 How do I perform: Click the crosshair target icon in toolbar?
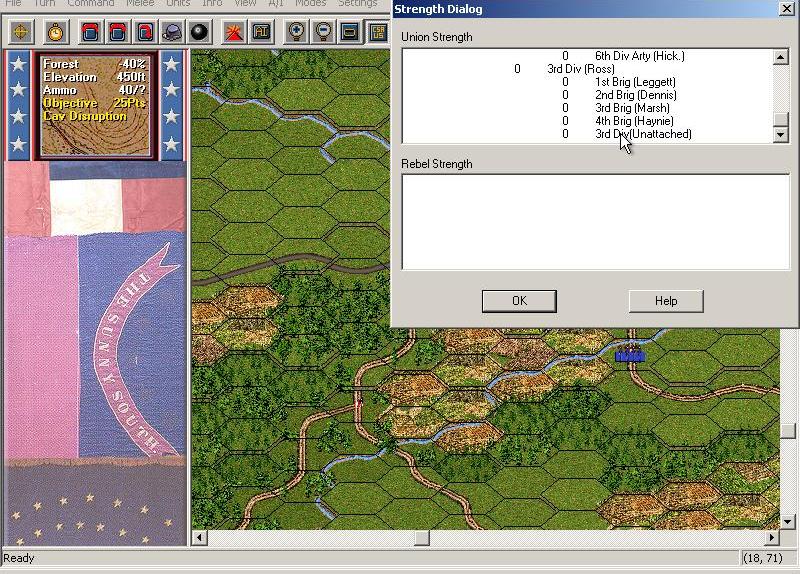pos(20,31)
